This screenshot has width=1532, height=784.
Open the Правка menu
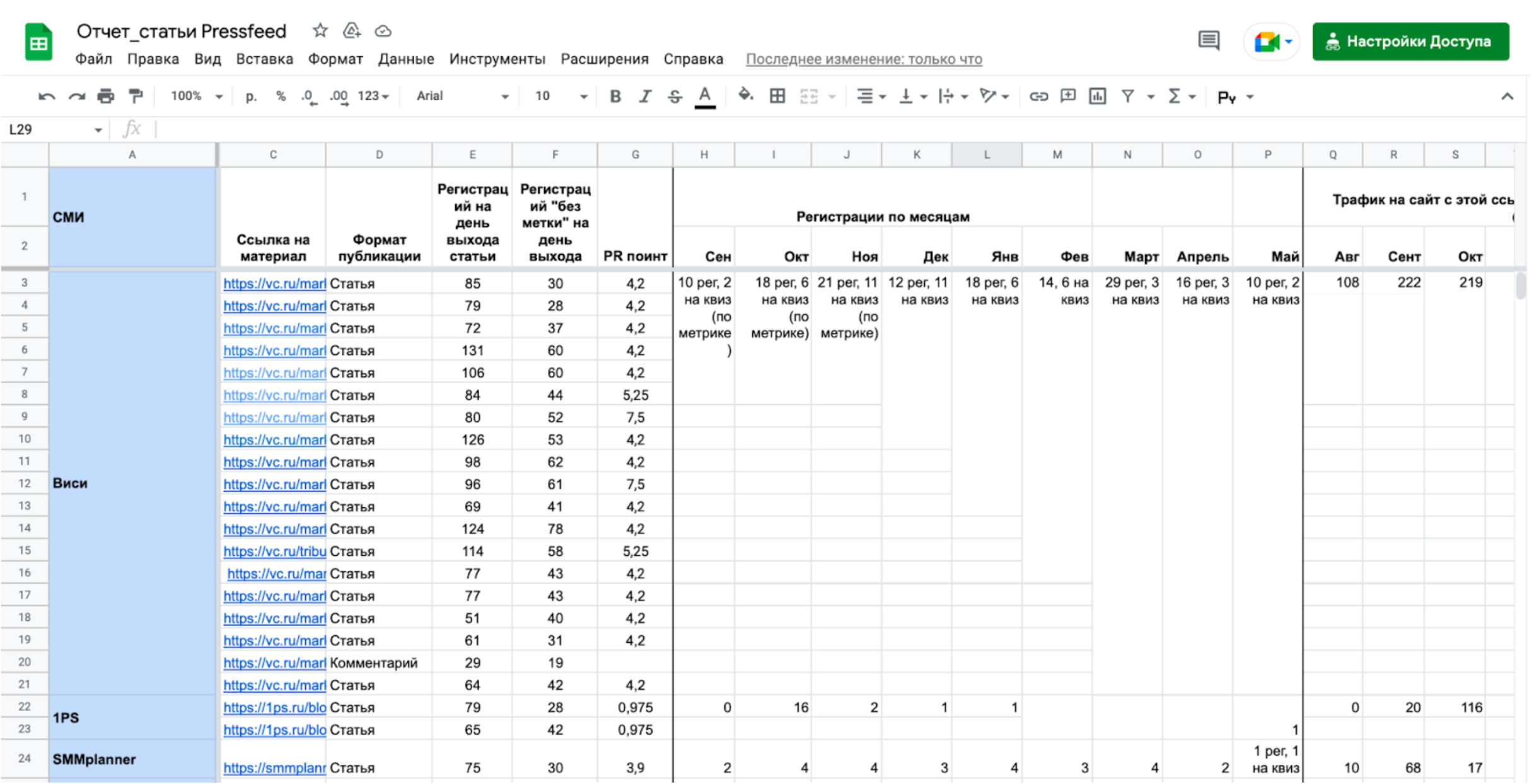coord(153,59)
